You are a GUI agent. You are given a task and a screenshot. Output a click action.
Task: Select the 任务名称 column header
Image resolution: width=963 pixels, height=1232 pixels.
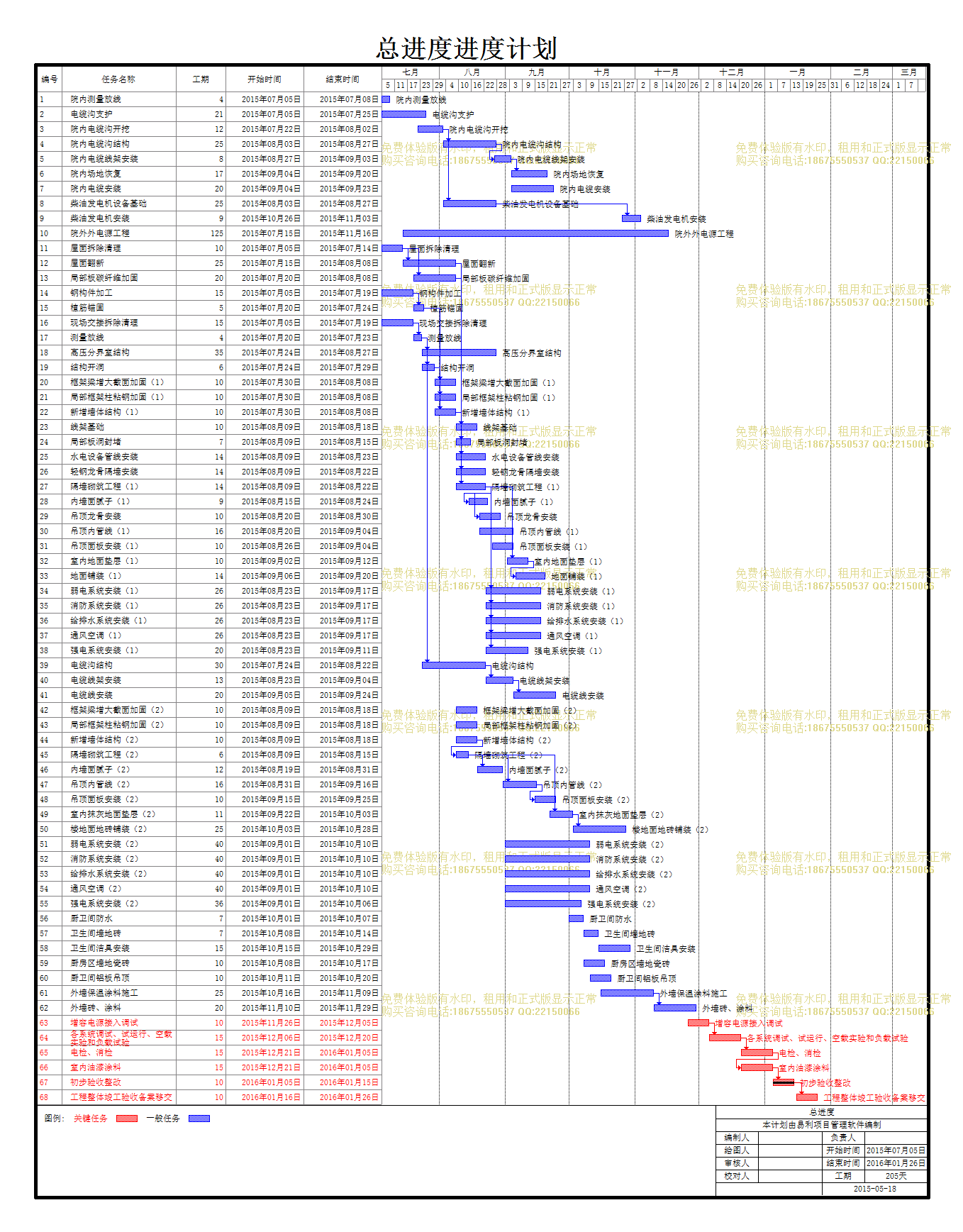pos(118,79)
